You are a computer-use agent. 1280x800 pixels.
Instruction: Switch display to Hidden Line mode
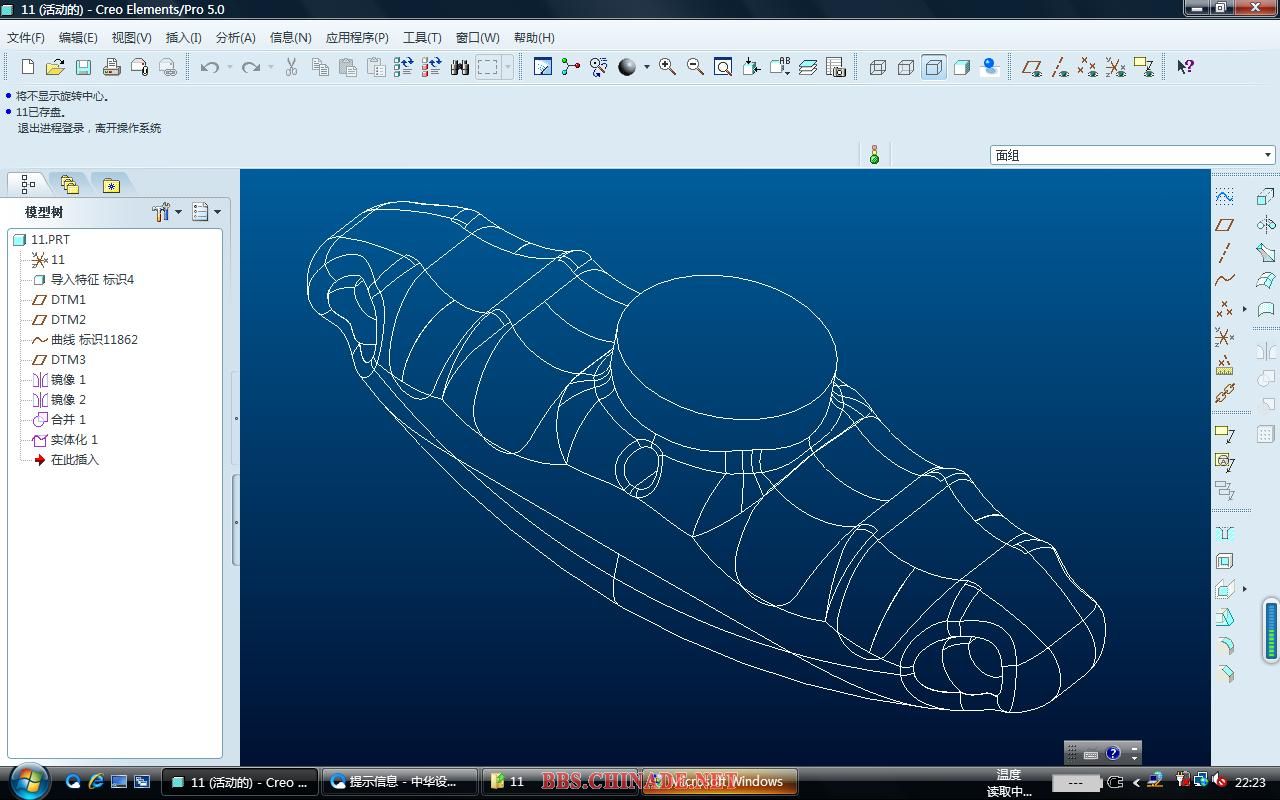coord(905,67)
